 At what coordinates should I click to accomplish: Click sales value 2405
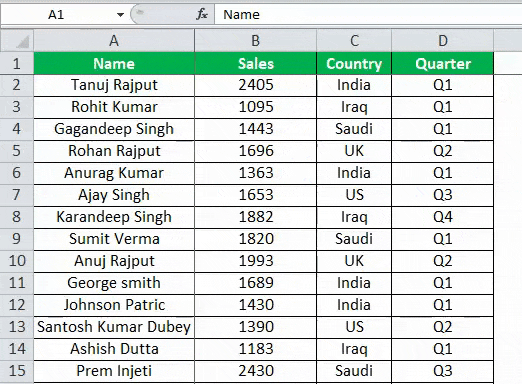click(x=256, y=85)
